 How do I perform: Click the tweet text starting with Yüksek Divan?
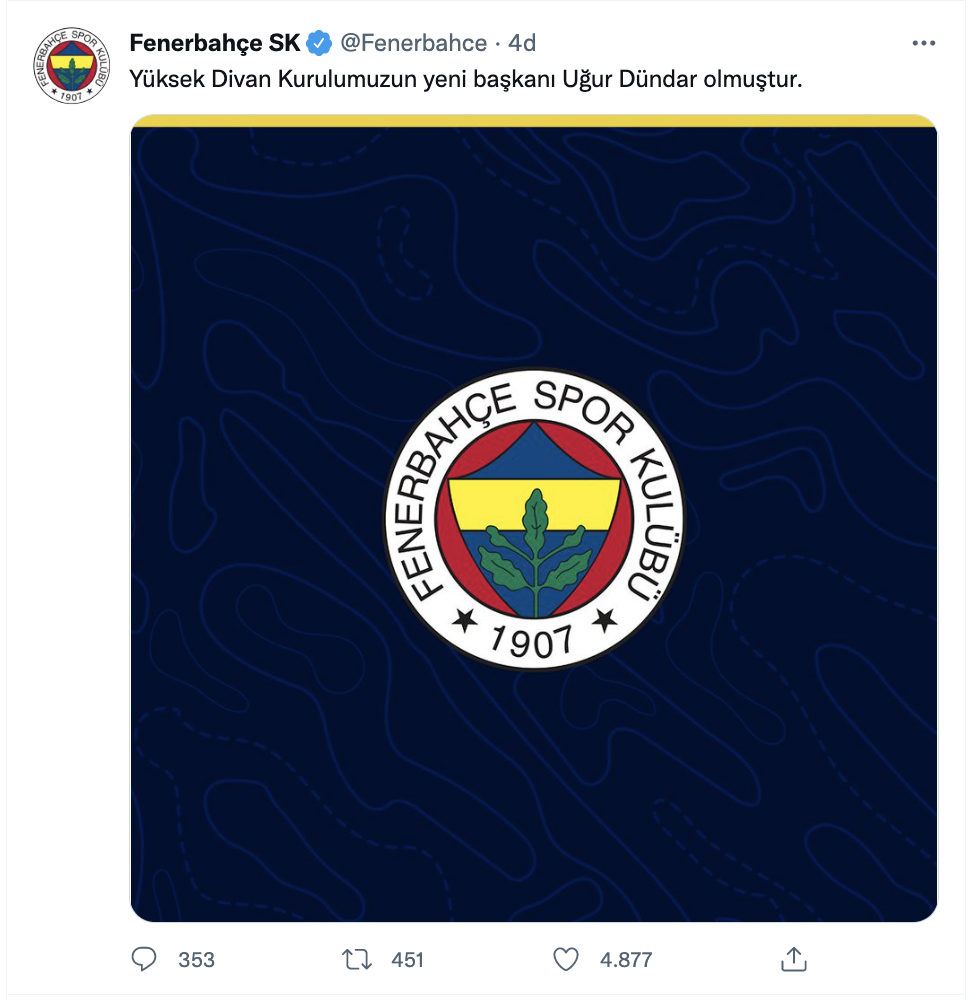click(465, 79)
